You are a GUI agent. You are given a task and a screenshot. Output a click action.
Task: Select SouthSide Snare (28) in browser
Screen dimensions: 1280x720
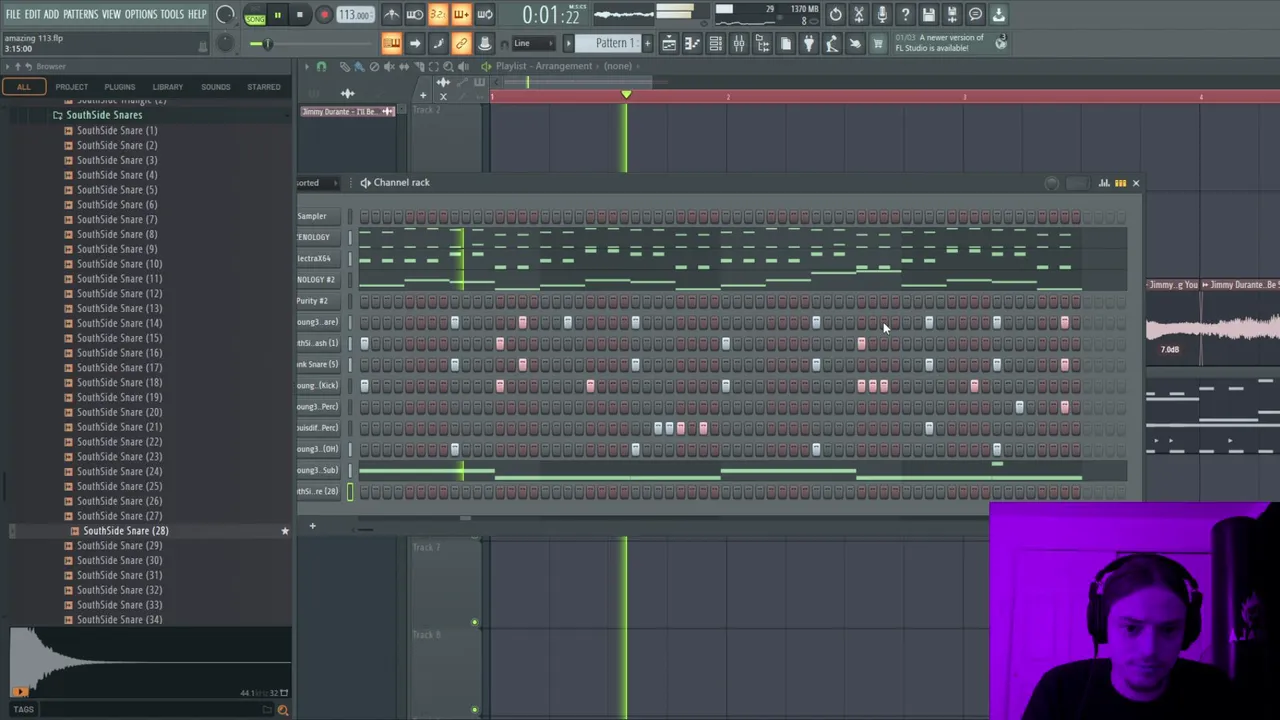(125, 531)
